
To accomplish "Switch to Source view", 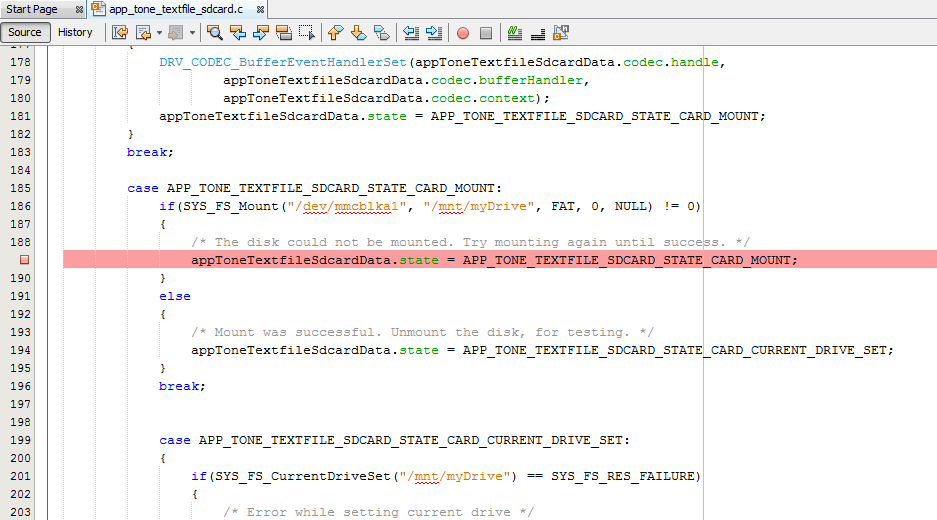I will 25,32.
